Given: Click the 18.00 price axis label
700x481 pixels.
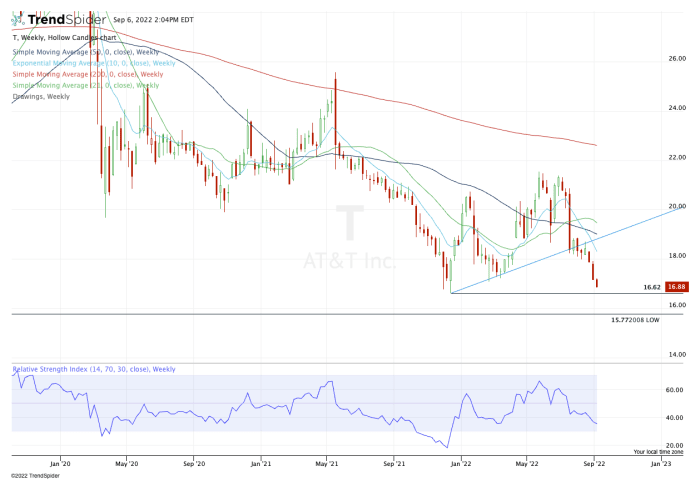Looking at the screenshot, I should [x=677, y=256].
